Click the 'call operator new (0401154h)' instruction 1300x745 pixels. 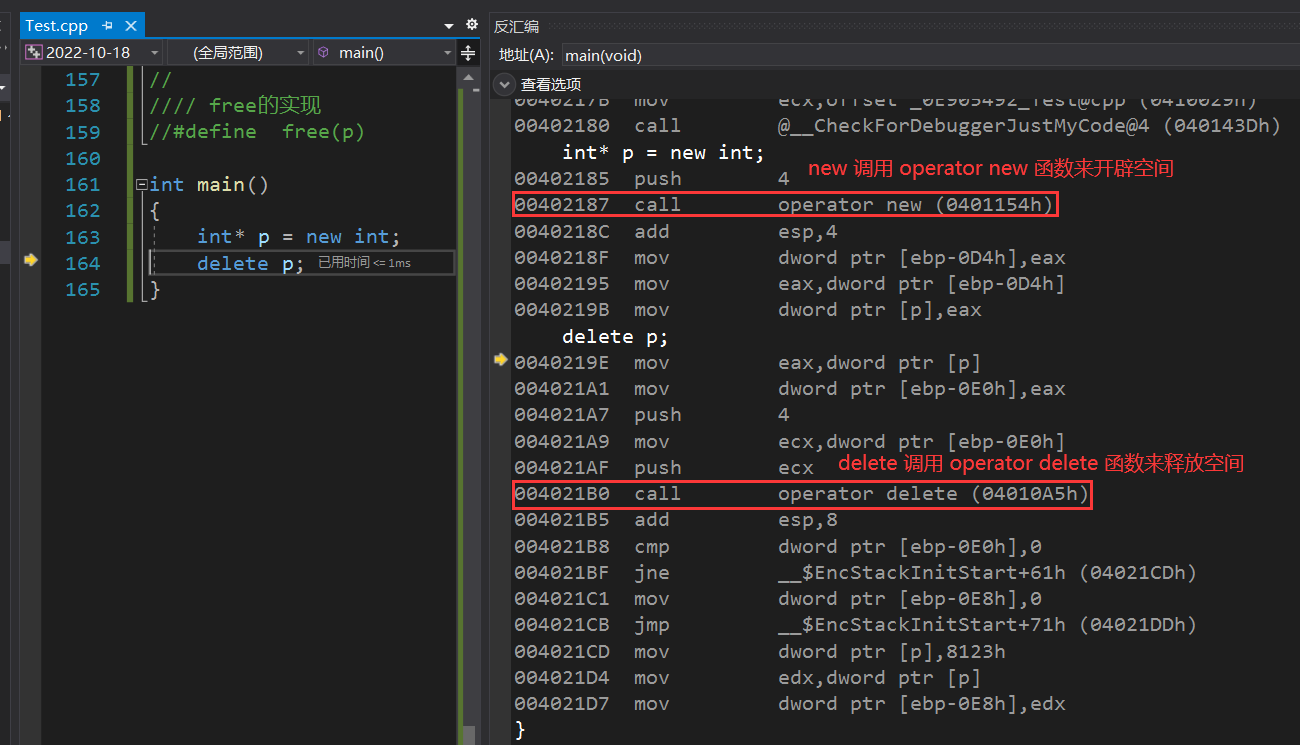coord(784,205)
